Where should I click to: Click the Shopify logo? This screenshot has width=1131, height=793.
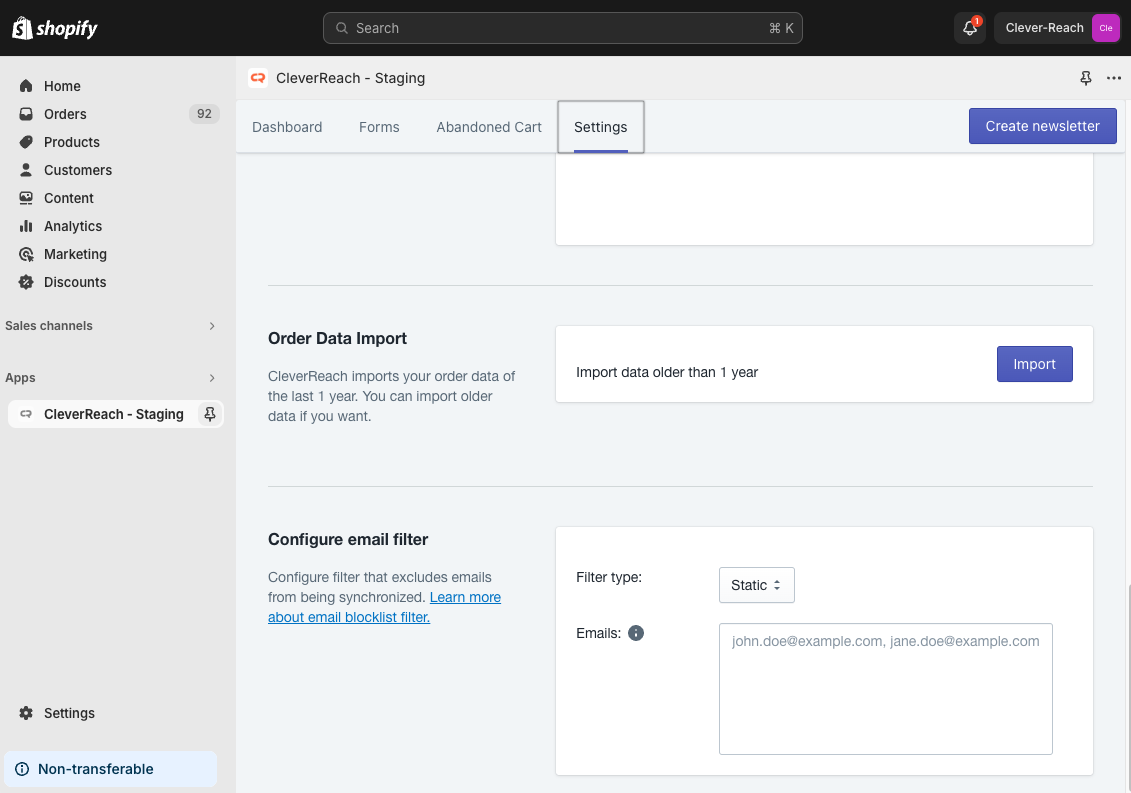click(x=55, y=28)
